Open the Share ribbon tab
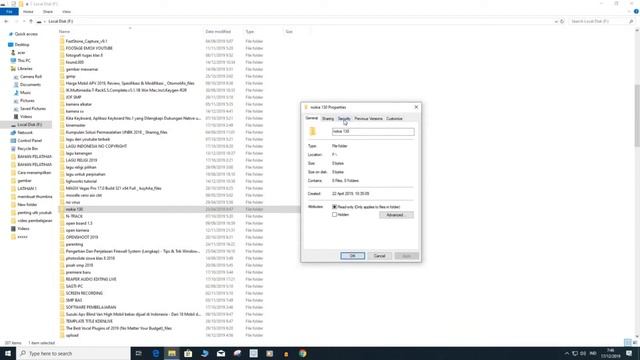This screenshot has height=360, width=640. (48, 12)
